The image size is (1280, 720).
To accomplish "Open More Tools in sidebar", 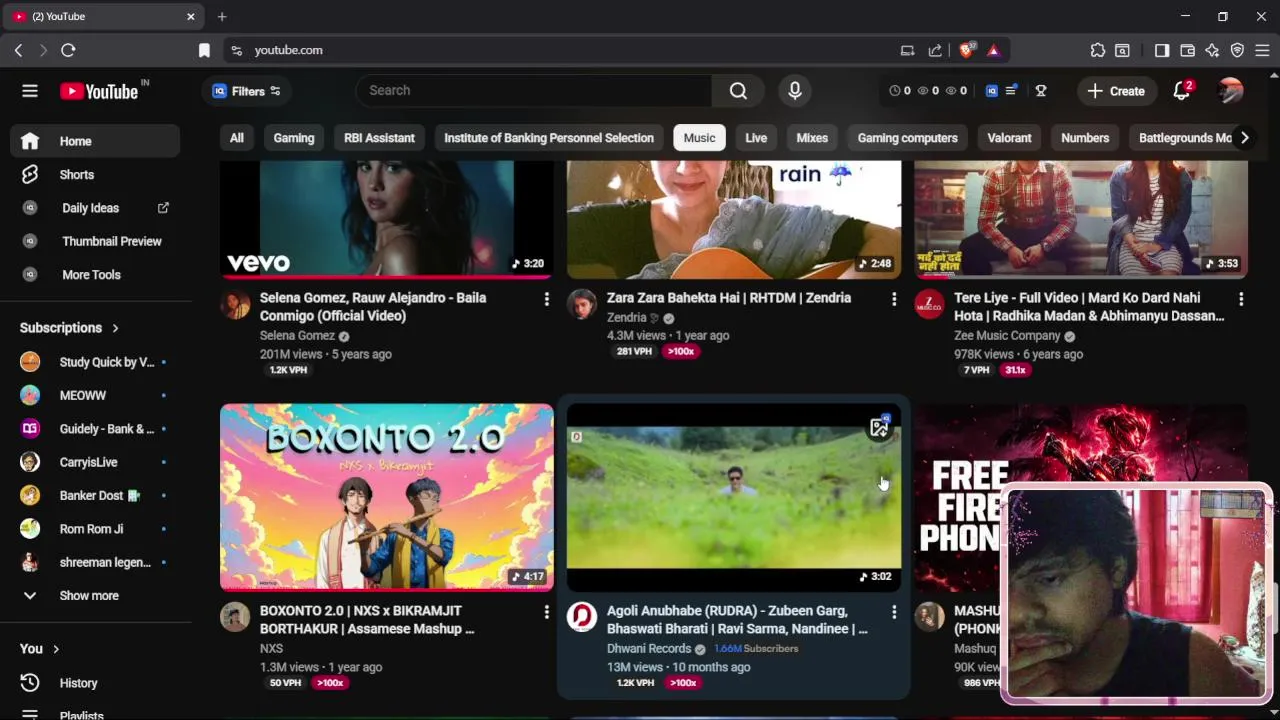I will 96,275.
